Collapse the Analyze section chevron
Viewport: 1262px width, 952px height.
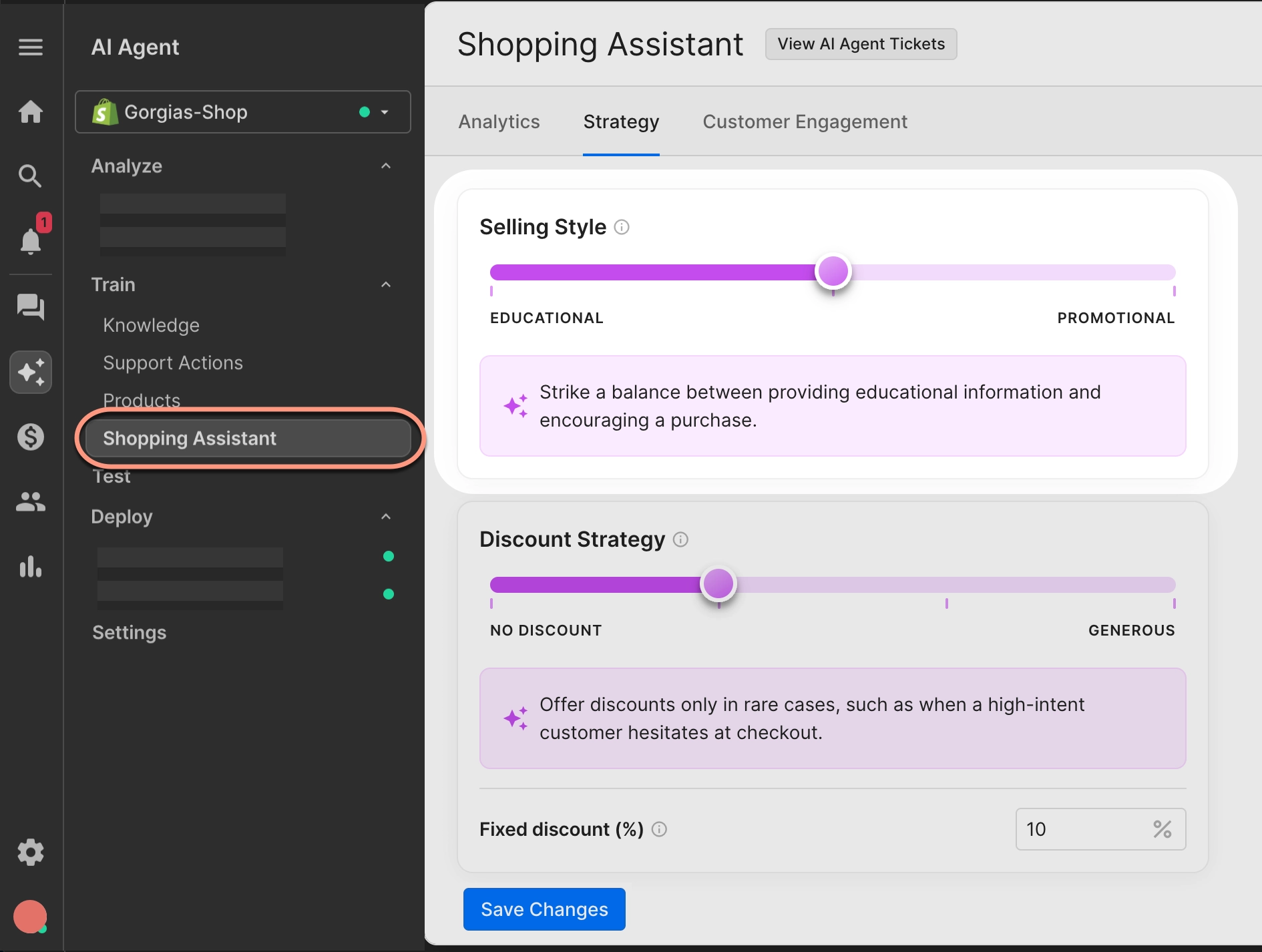pos(386,166)
